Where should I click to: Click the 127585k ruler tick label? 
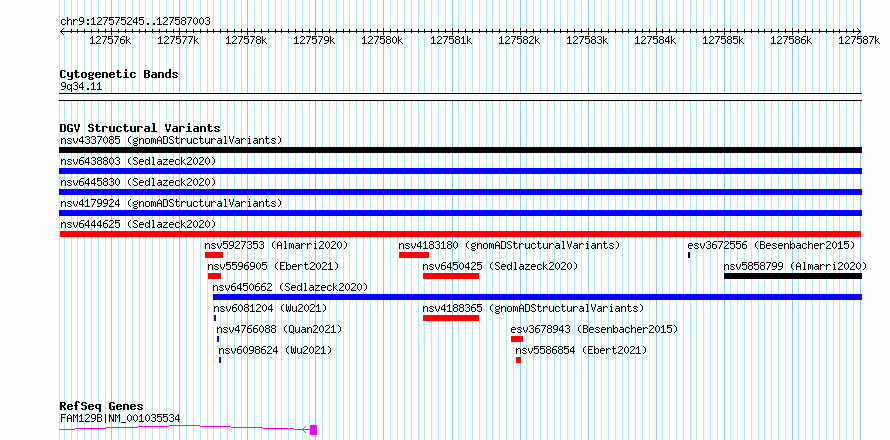pos(724,40)
